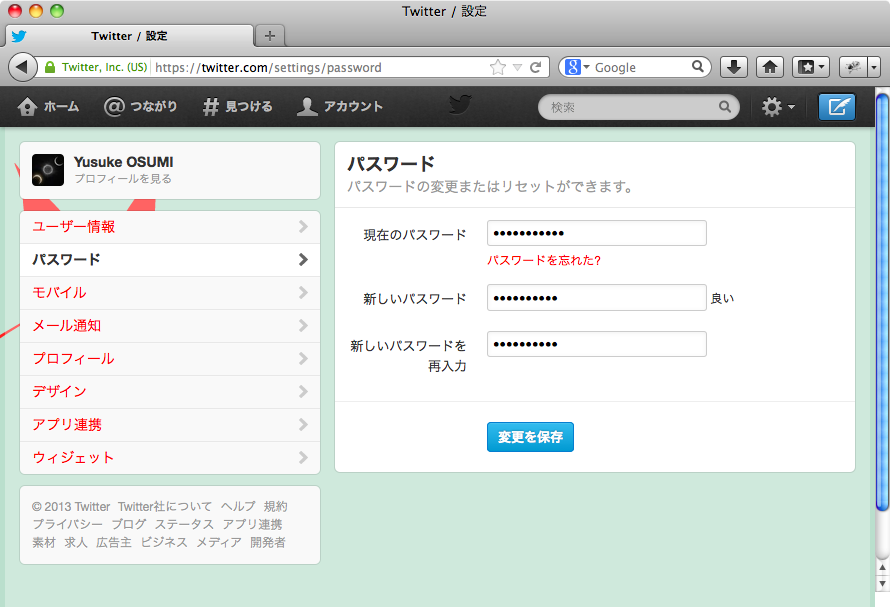
Task: Click chevron on デザイン row
Action: tap(303, 391)
